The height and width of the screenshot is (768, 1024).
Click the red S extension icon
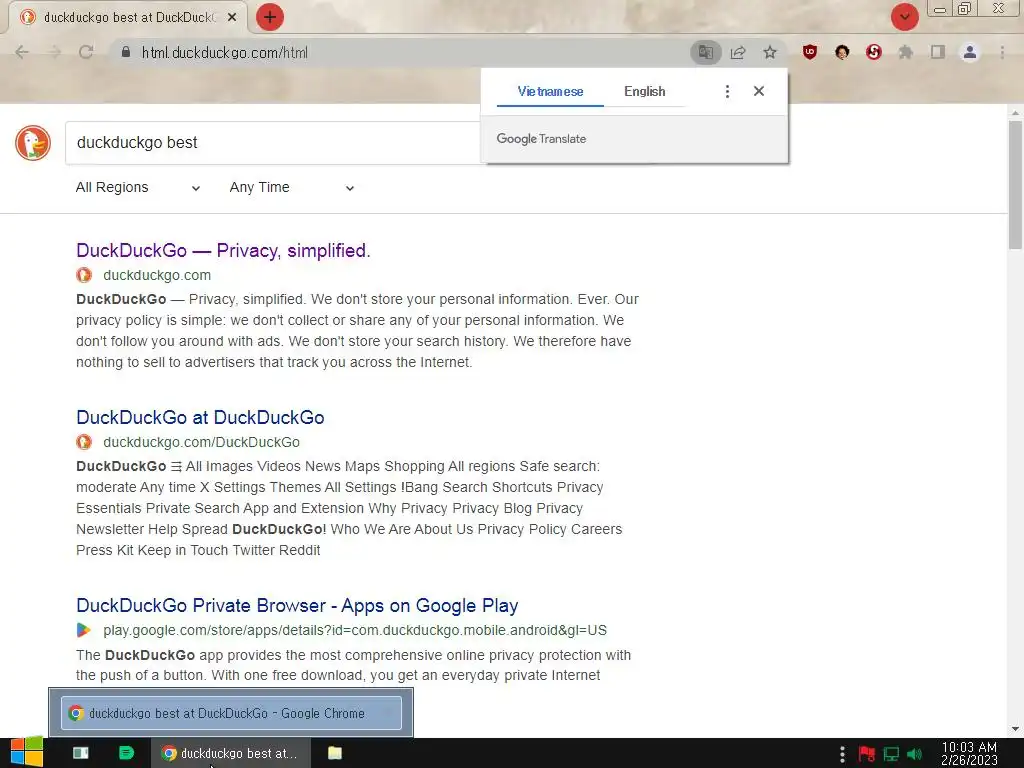(x=874, y=52)
